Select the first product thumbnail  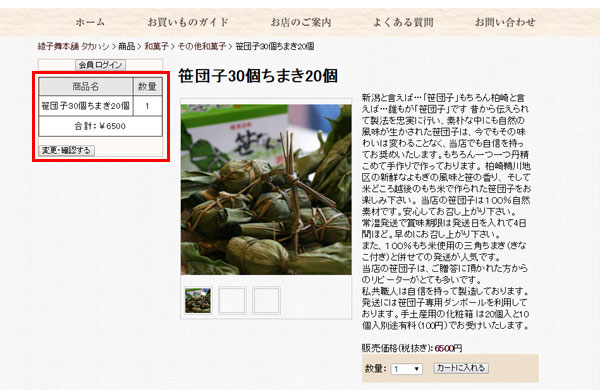click(x=198, y=300)
